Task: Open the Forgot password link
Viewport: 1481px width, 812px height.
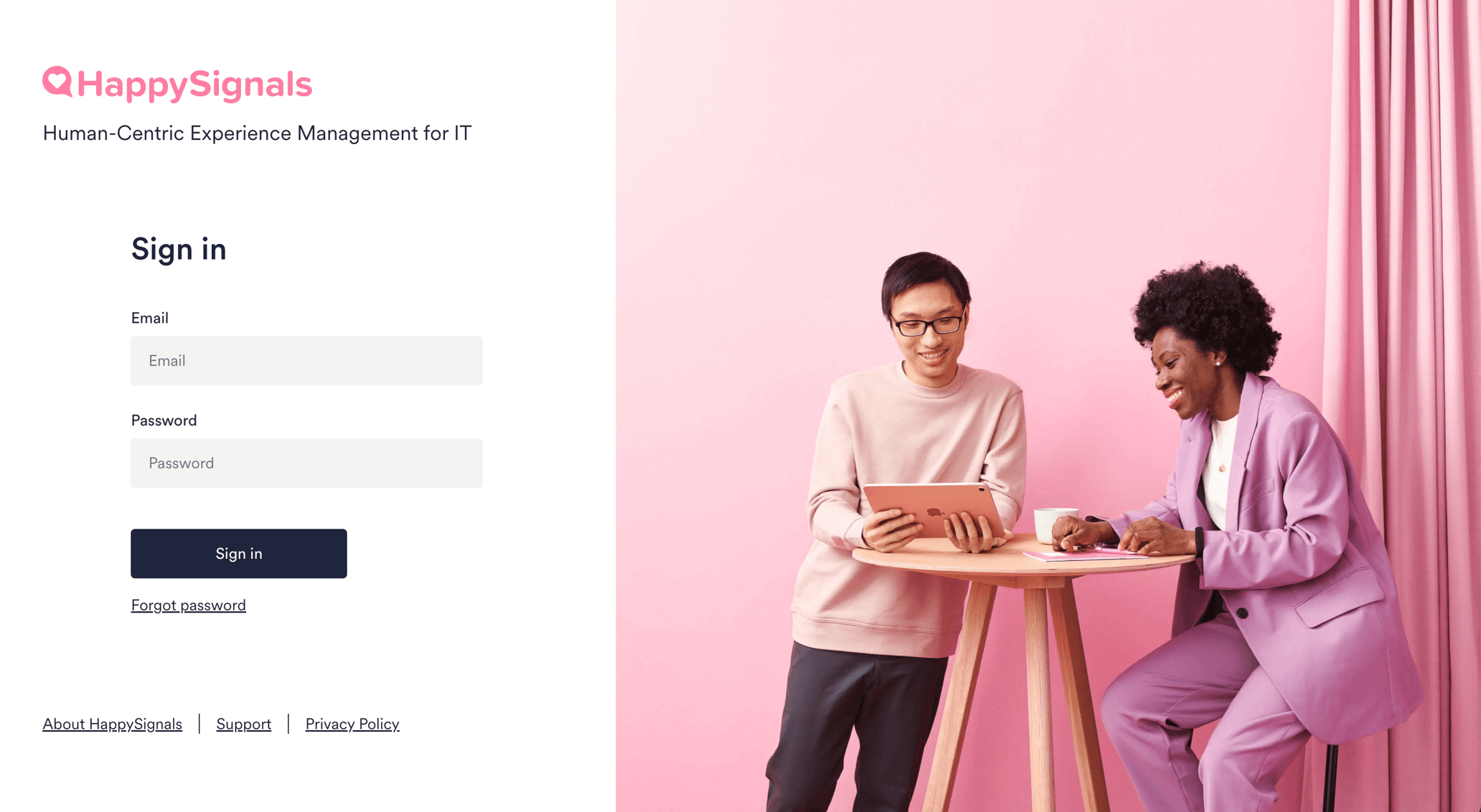Action: pos(188,605)
